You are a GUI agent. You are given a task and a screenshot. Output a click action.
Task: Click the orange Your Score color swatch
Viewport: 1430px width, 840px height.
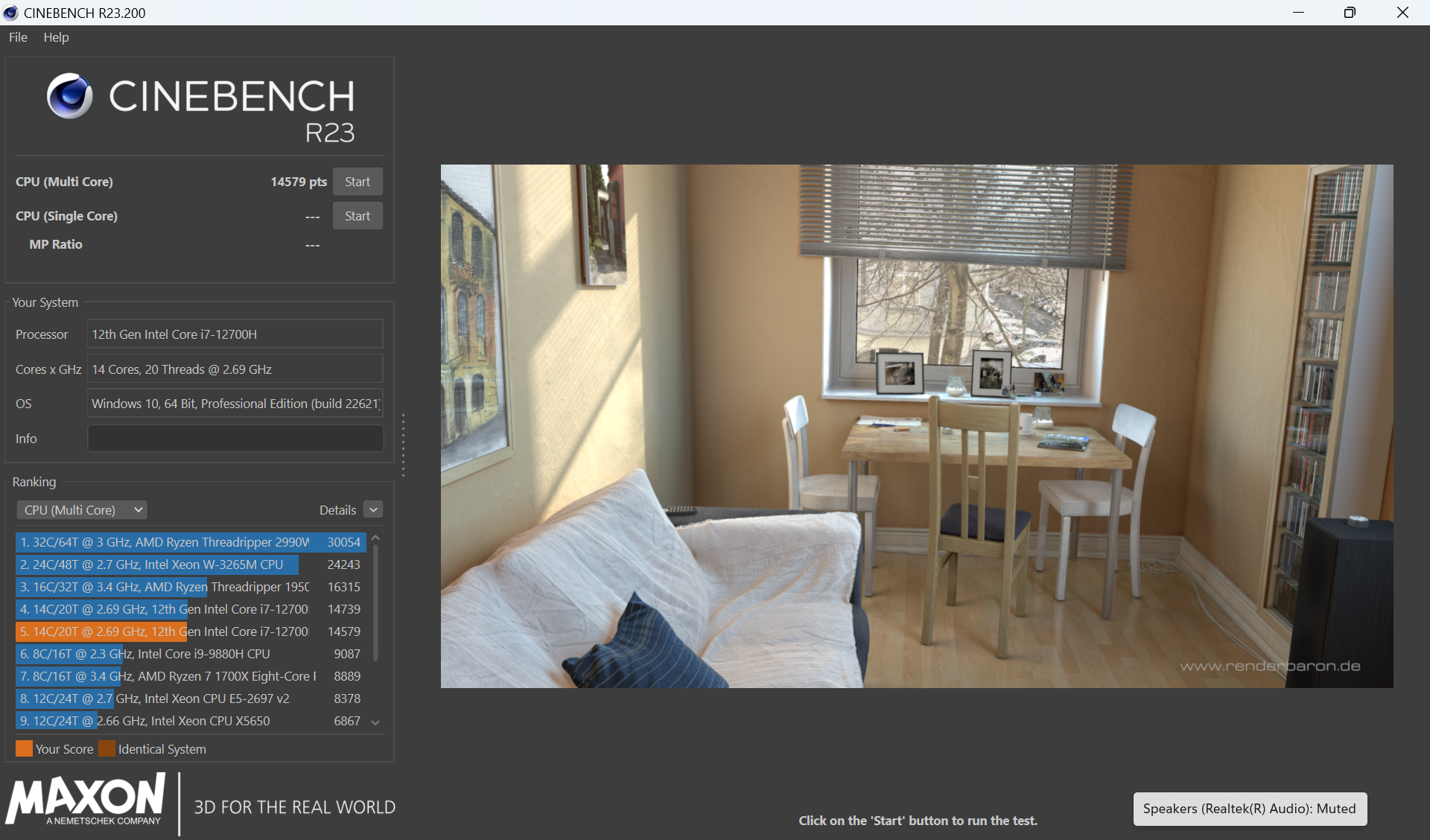(x=24, y=748)
